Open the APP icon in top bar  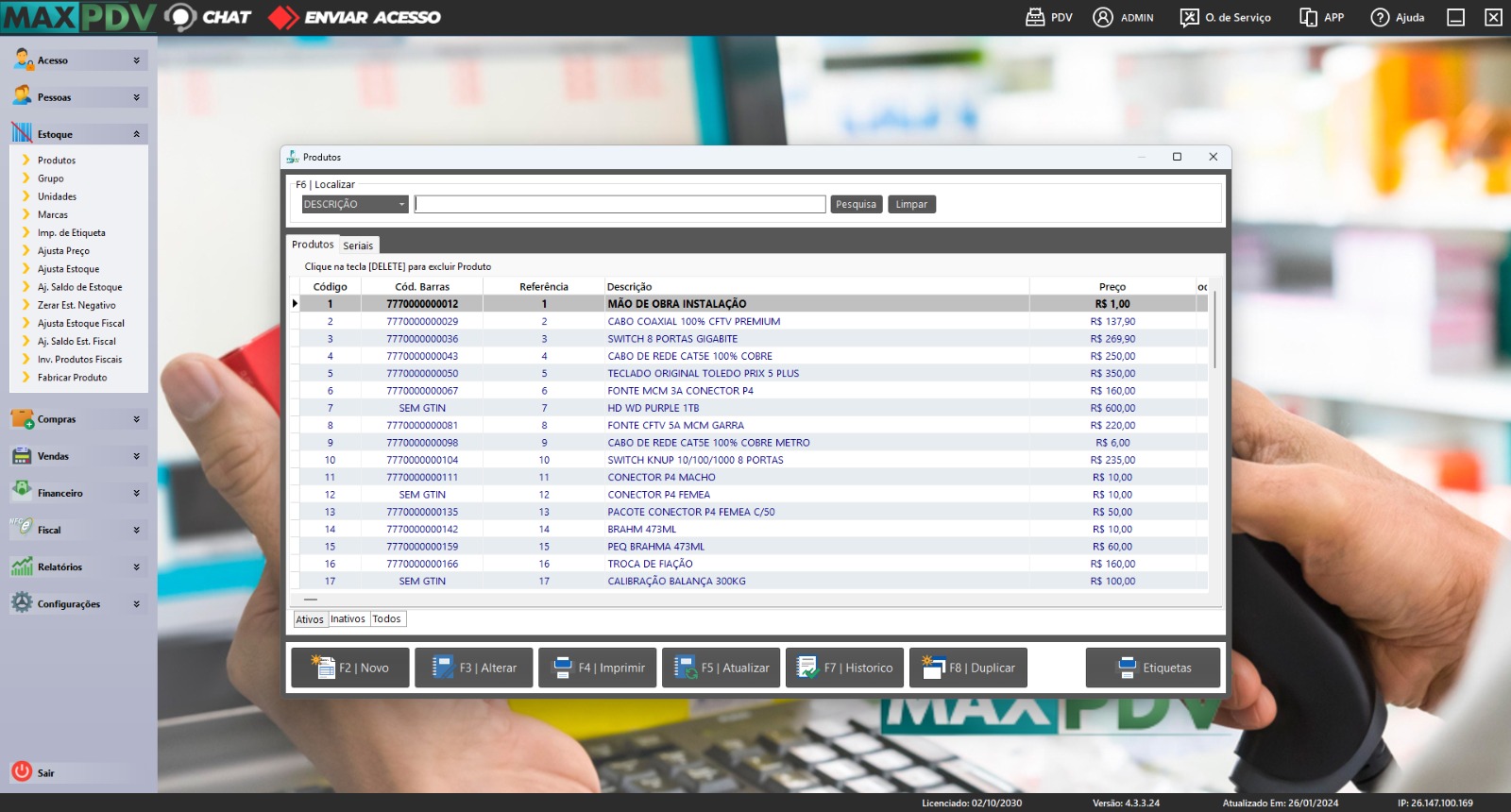tap(1308, 17)
